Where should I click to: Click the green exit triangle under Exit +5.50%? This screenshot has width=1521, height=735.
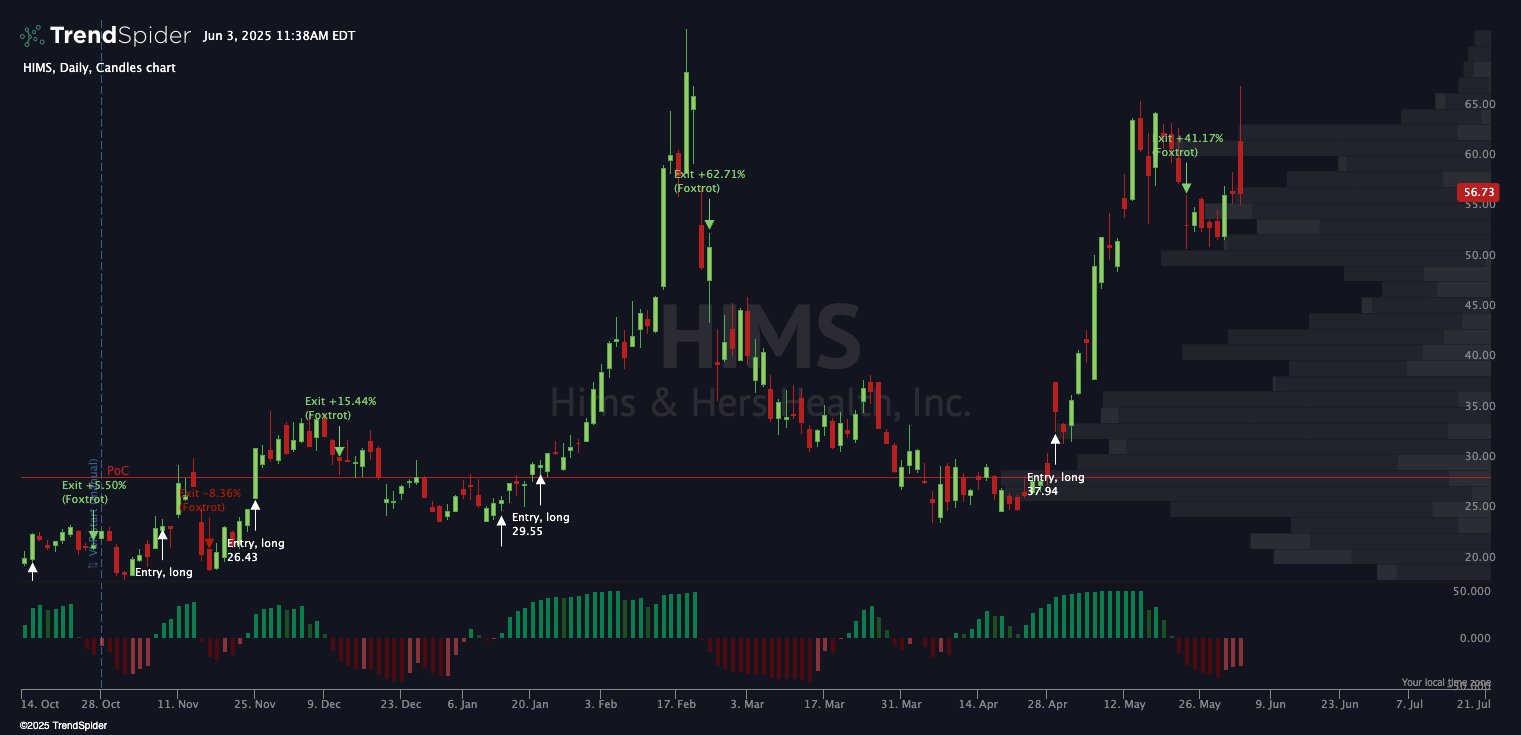click(94, 536)
